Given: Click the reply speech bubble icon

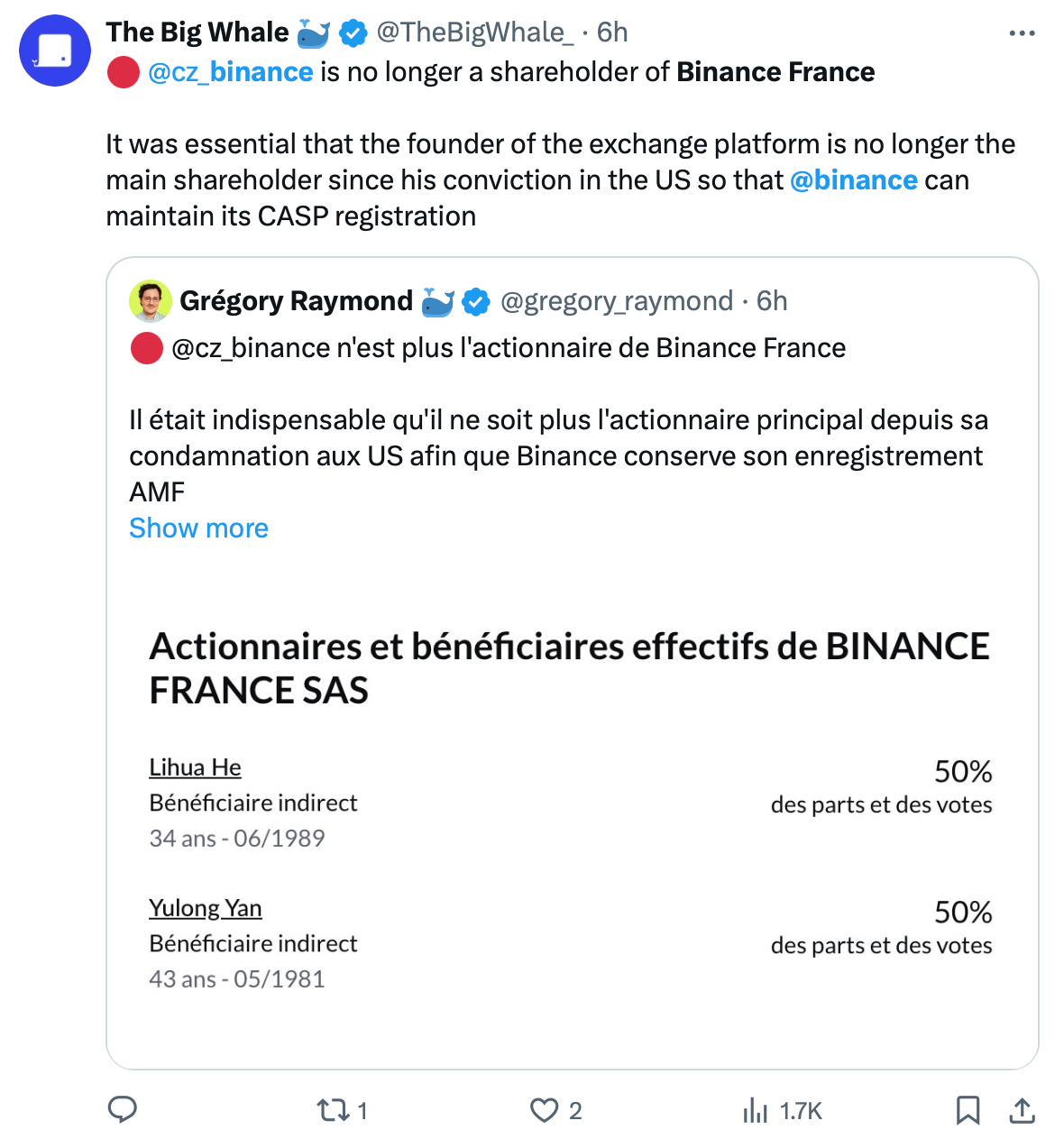Looking at the screenshot, I should point(123,1109).
